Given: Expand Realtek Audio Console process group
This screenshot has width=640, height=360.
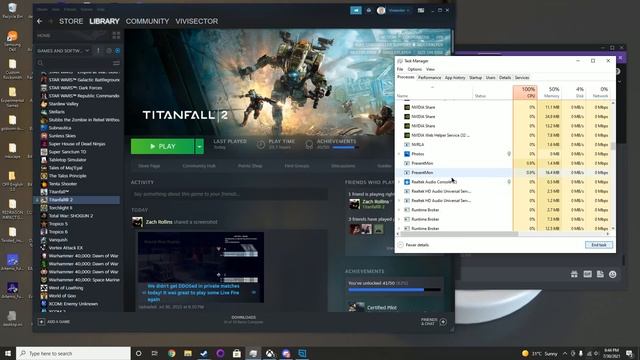Looking at the screenshot, I should 399,182.
